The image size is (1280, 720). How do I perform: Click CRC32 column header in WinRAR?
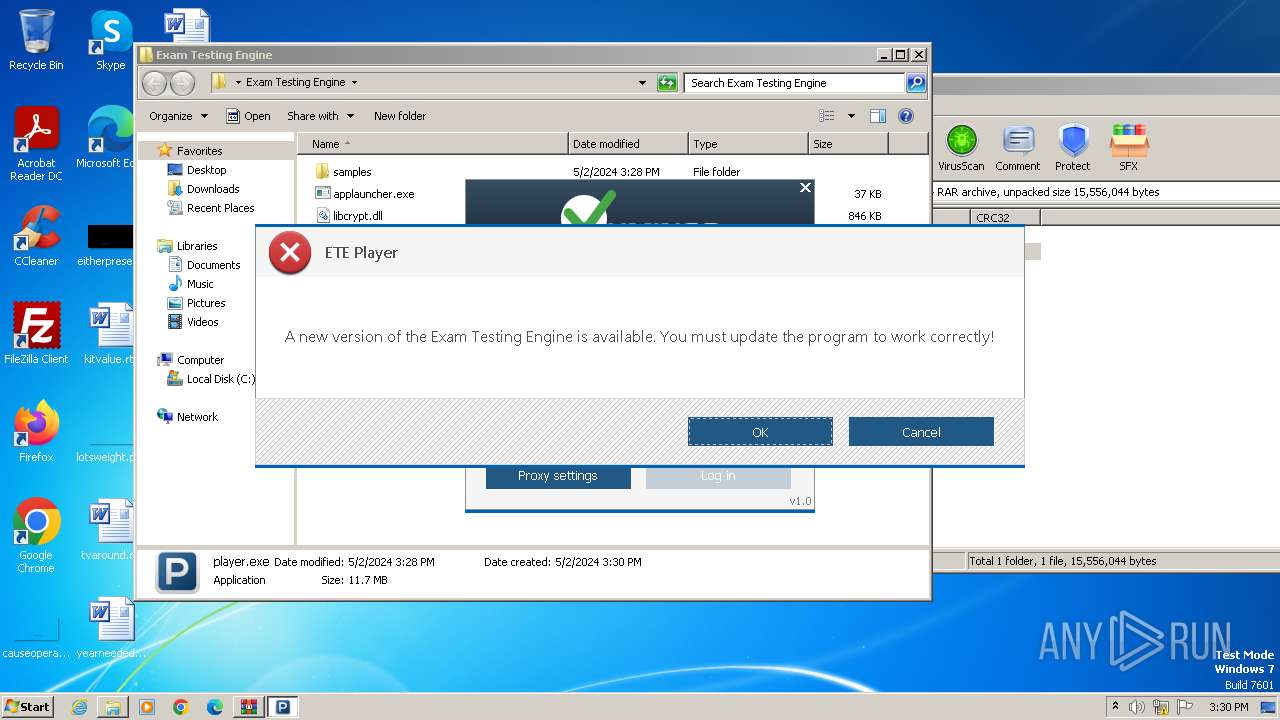click(x=1005, y=217)
